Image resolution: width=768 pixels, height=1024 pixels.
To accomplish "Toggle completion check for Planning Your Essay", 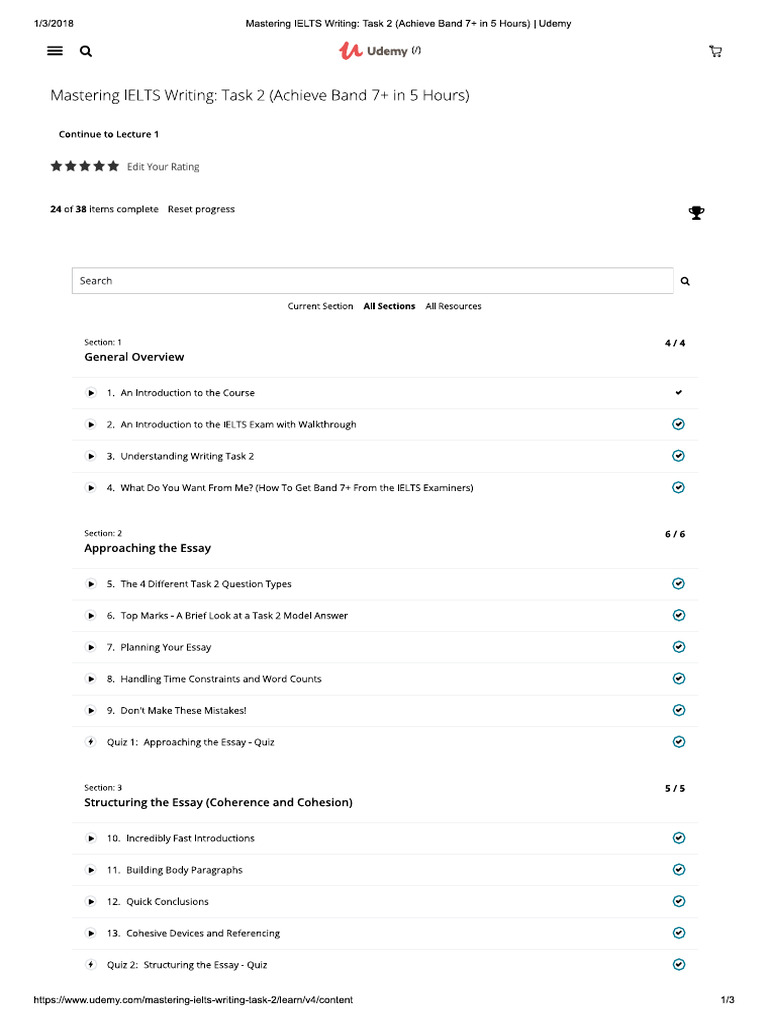I will (679, 647).
